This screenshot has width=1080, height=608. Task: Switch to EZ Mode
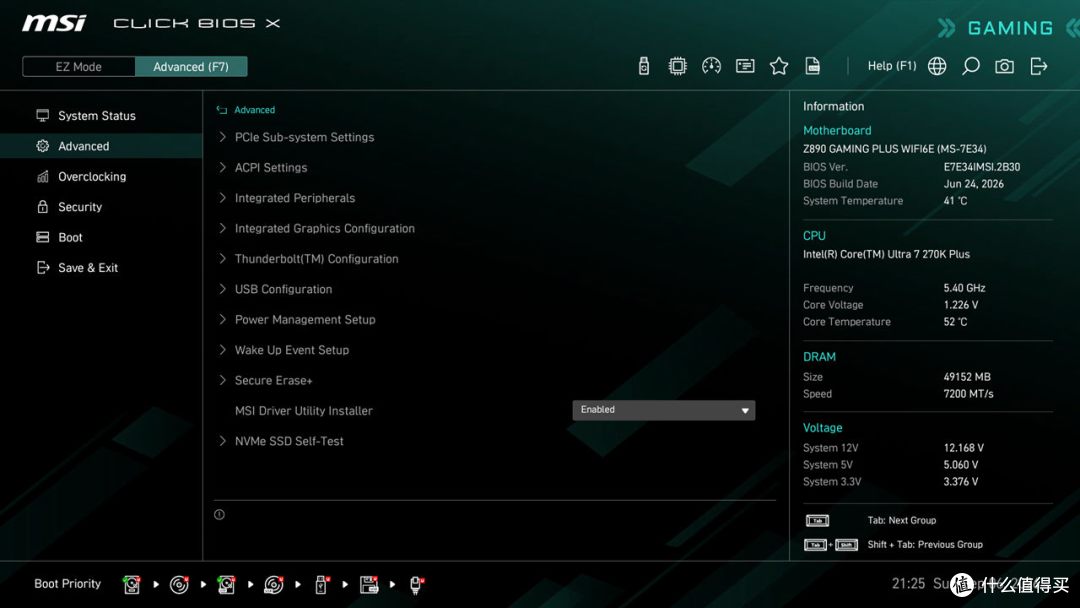pyautogui.click(x=79, y=67)
